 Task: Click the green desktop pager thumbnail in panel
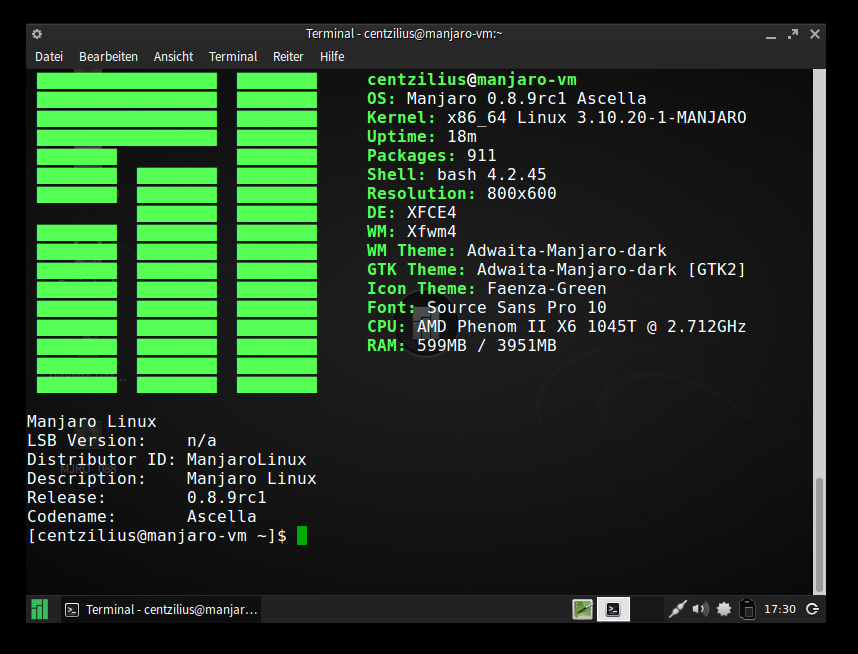point(583,609)
